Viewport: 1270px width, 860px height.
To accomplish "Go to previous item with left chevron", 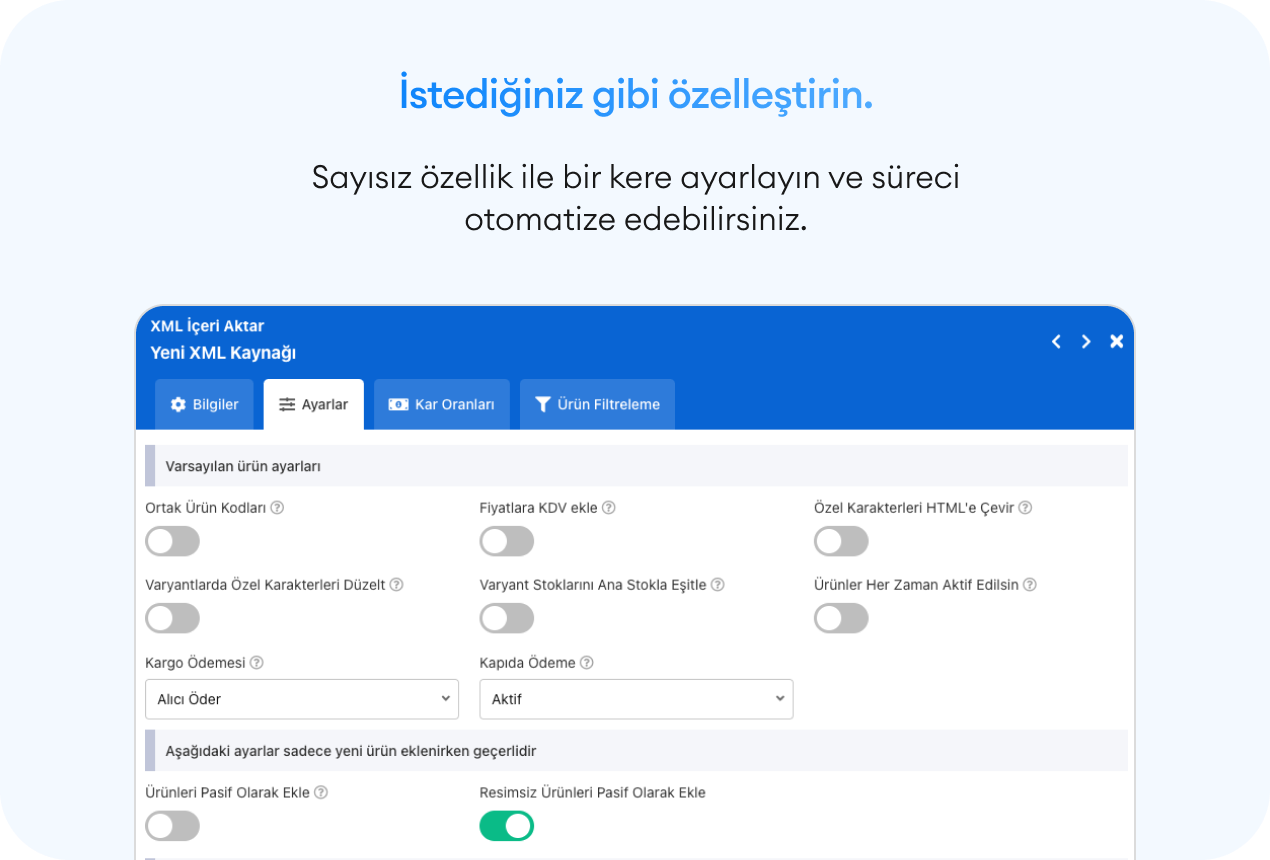I will click(1056, 342).
